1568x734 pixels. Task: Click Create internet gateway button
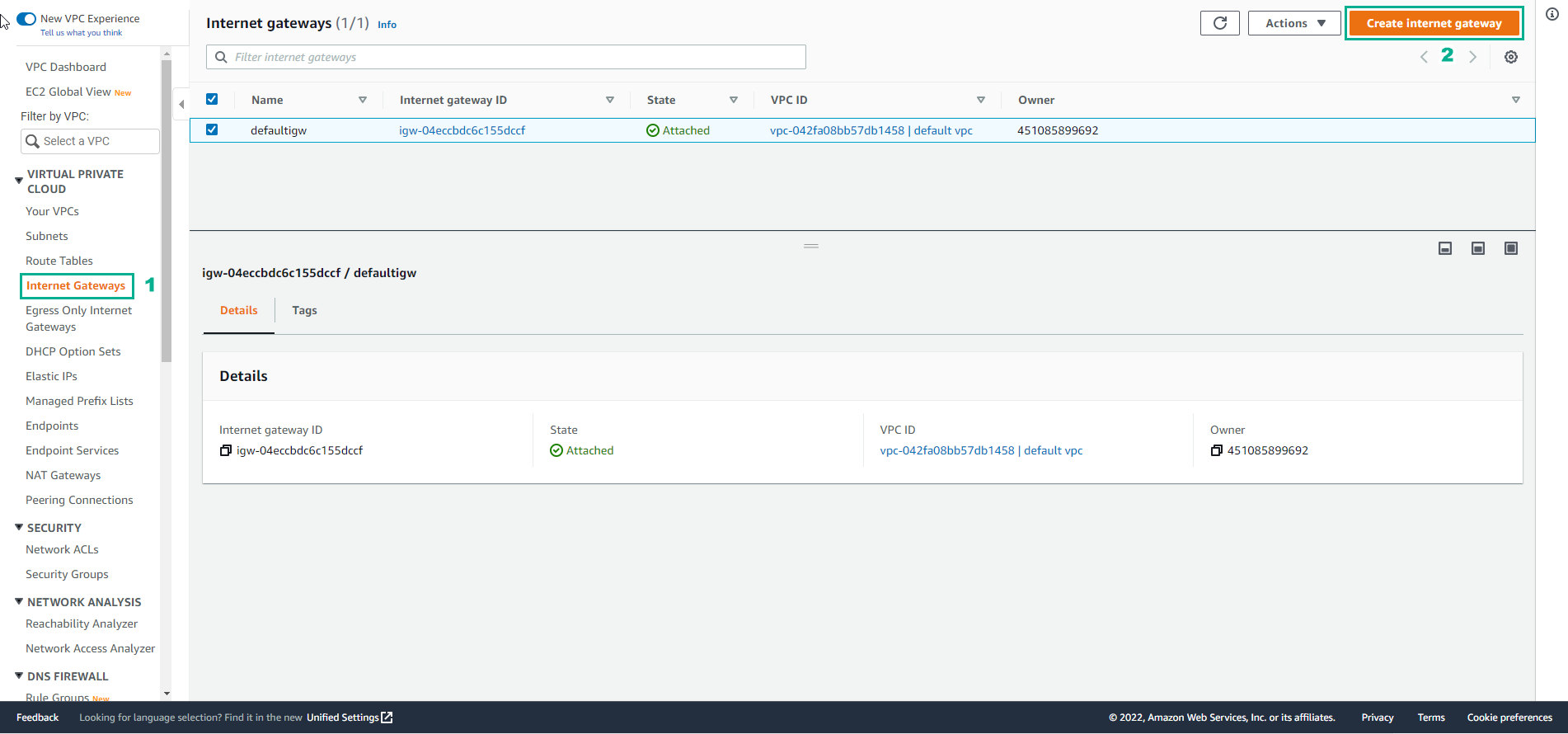1434,23
